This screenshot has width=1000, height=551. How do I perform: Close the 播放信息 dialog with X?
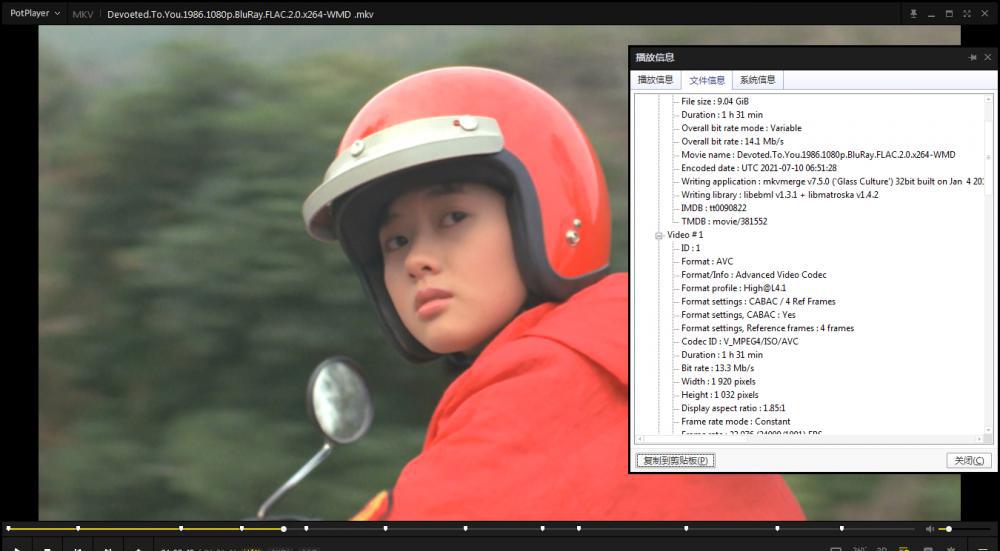click(987, 57)
